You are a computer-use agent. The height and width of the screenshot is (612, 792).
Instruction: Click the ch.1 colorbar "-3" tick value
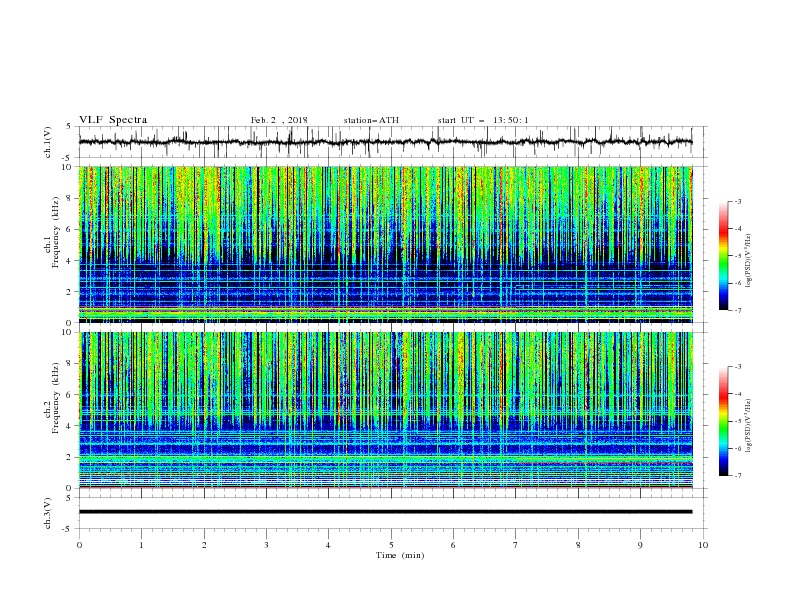click(x=738, y=201)
